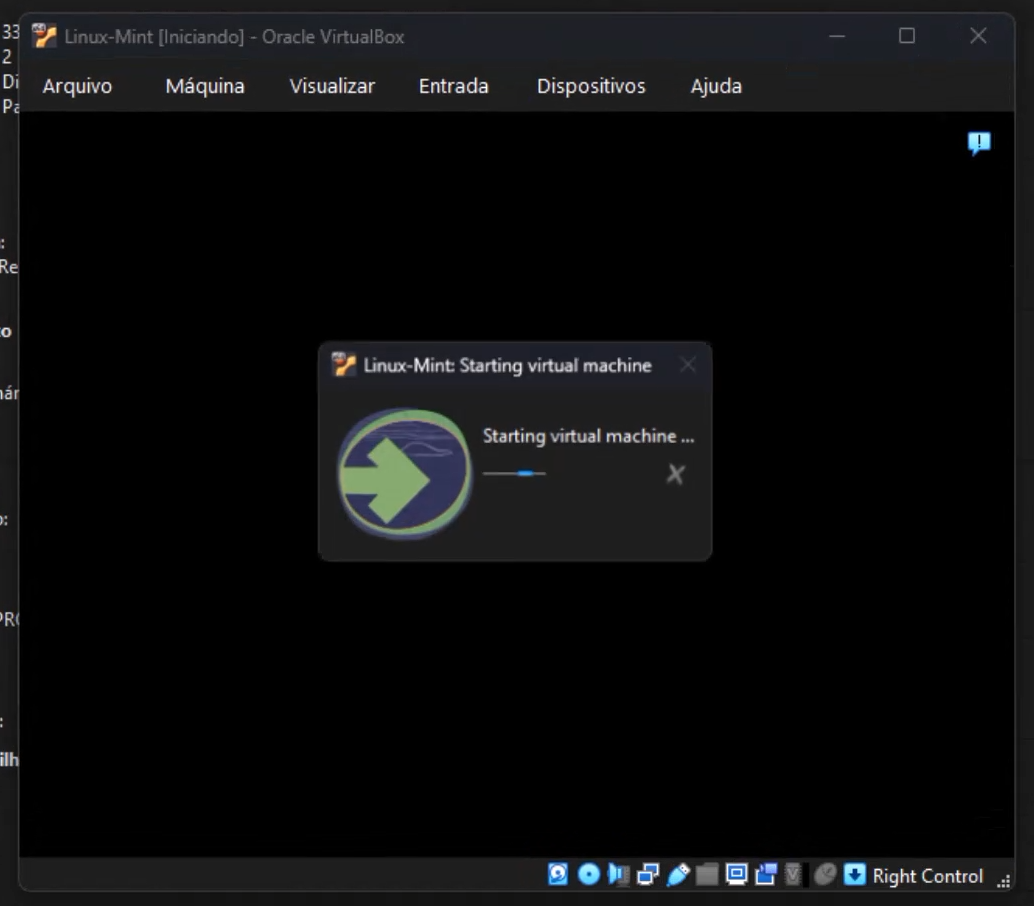Click the network adapters status icon
The width and height of the screenshot is (1034, 906).
(648, 874)
